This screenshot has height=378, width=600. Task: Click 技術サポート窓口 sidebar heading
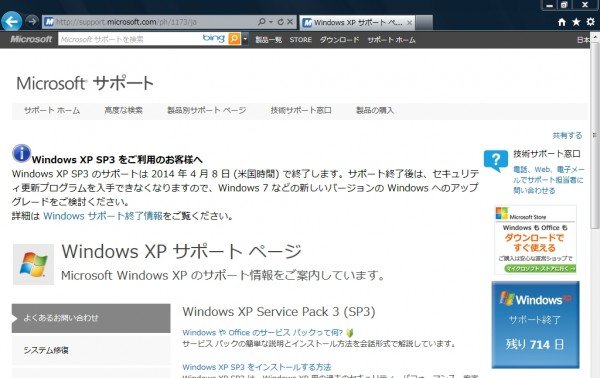coord(547,154)
